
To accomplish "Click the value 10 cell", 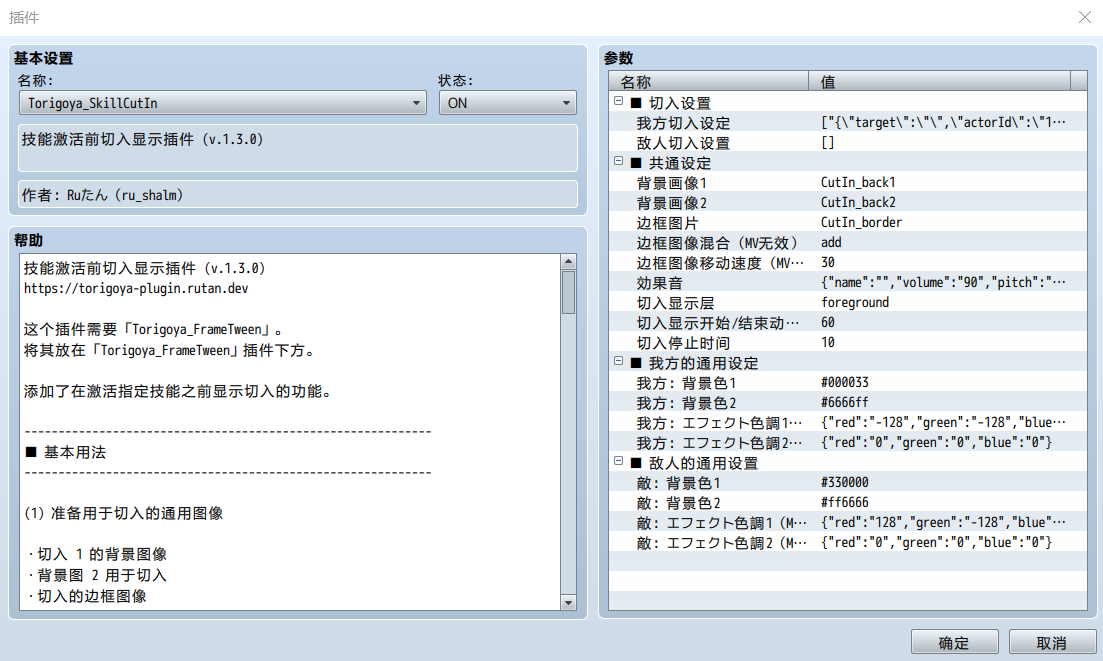I will click(x=827, y=342).
